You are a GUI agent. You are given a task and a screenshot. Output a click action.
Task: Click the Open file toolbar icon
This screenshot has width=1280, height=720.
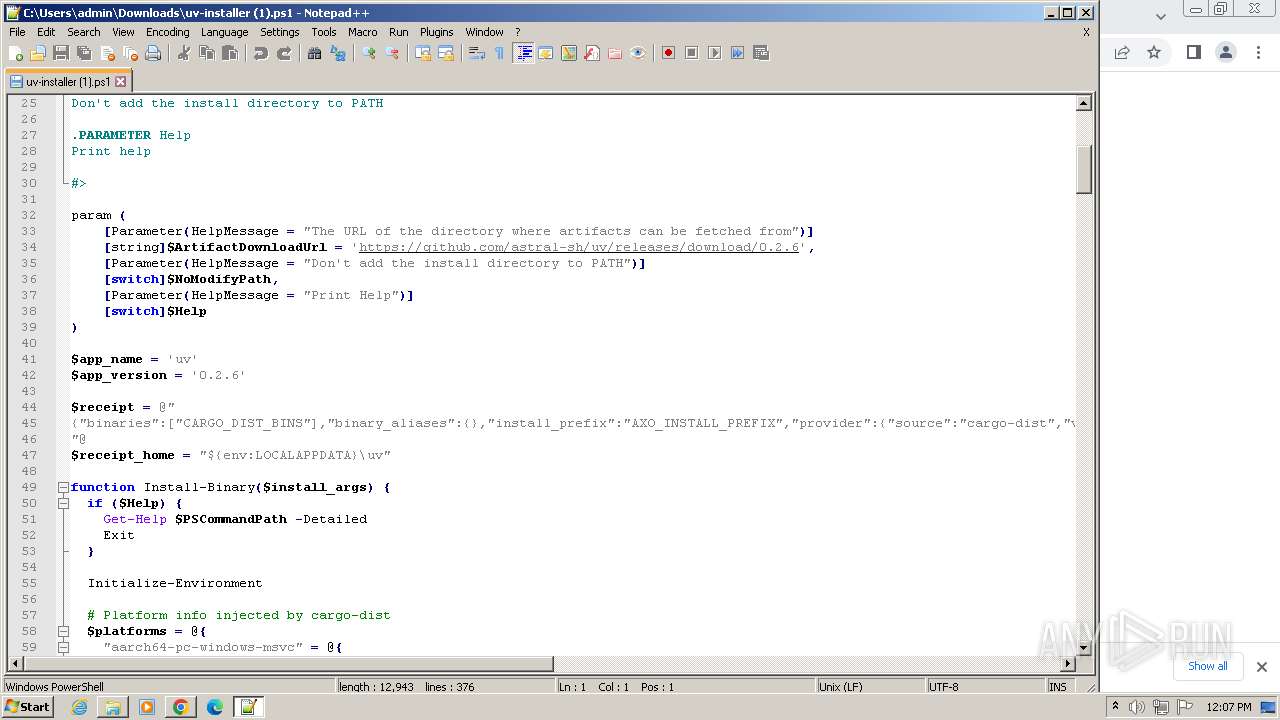pyautogui.click(x=38, y=53)
